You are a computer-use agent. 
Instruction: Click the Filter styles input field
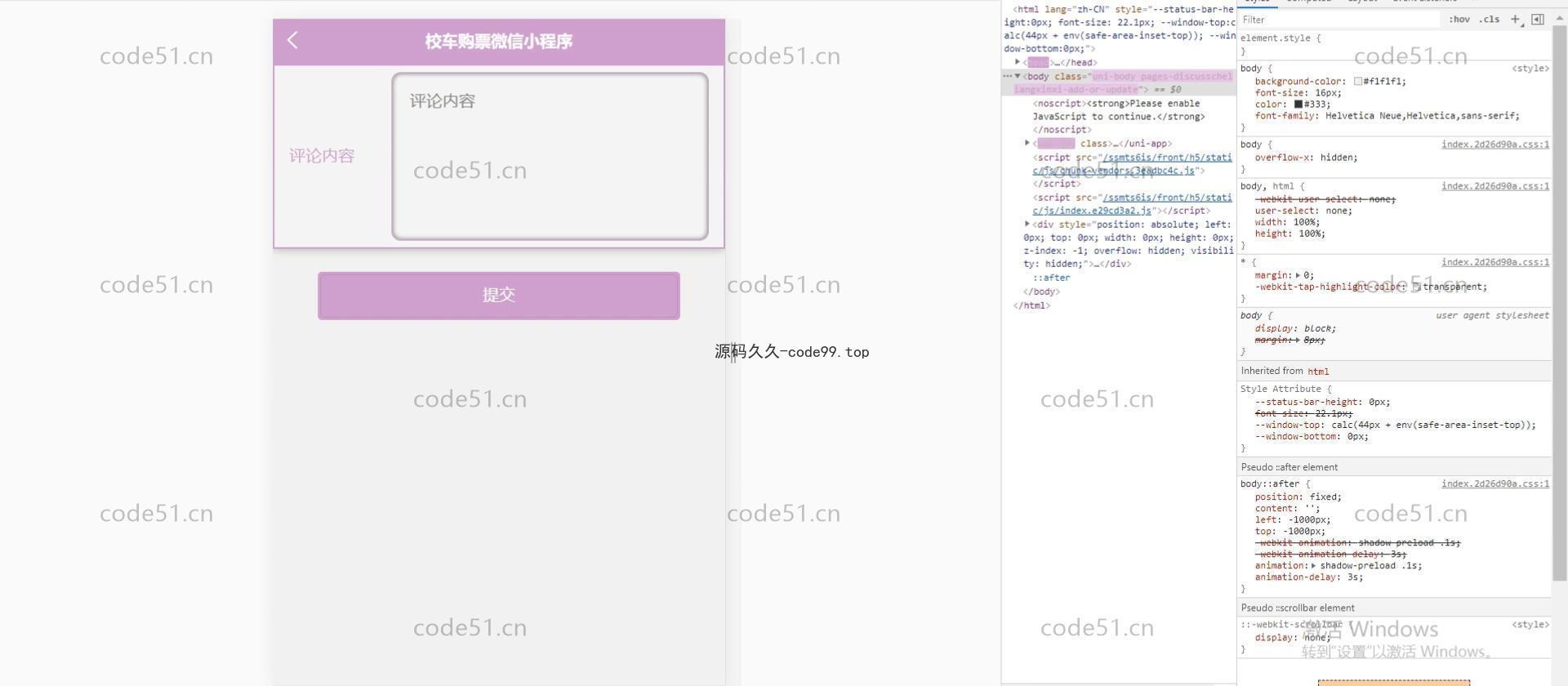(1339, 20)
